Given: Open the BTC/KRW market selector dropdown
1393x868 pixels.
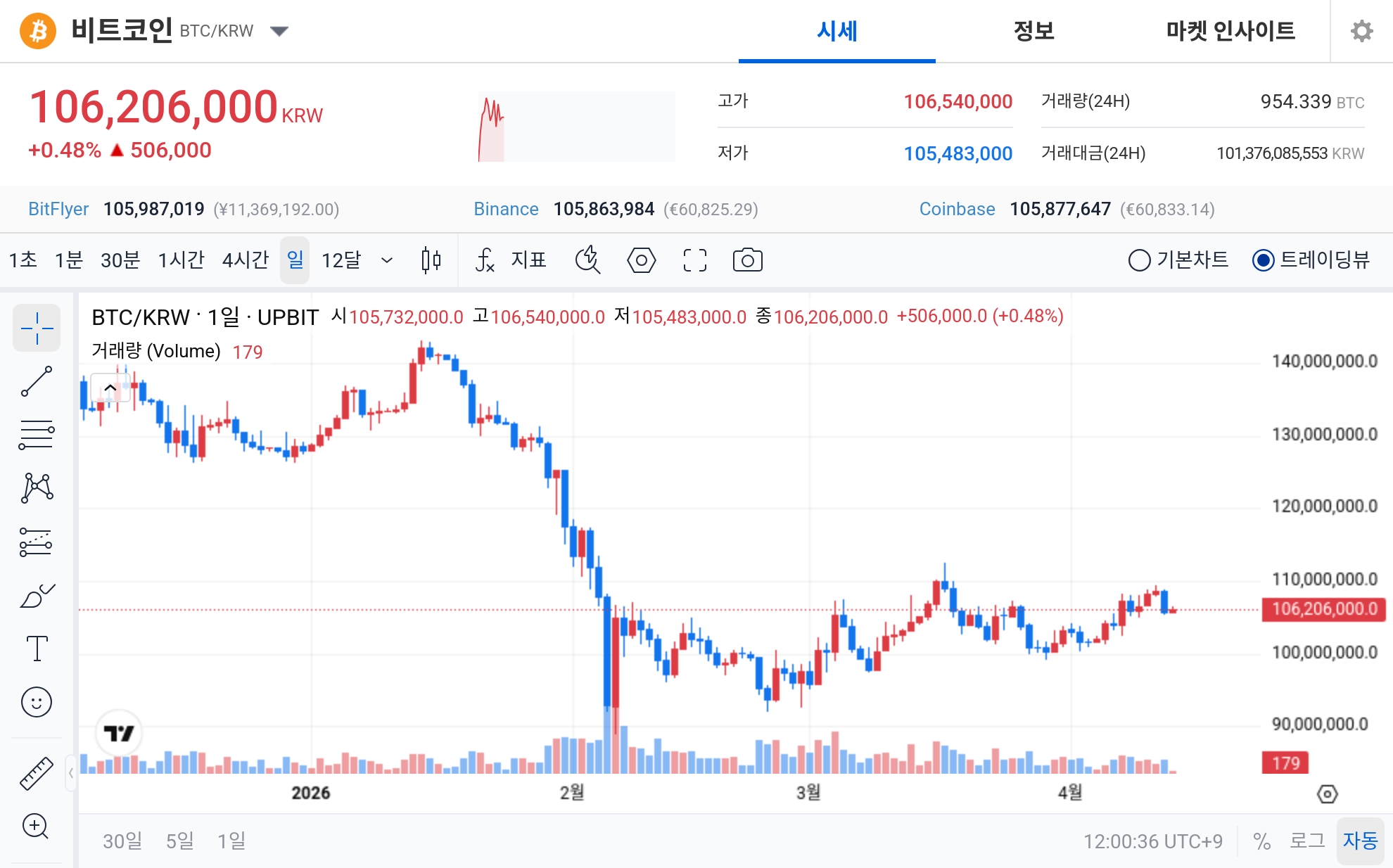Looking at the screenshot, I should click(x=279, y=31).
